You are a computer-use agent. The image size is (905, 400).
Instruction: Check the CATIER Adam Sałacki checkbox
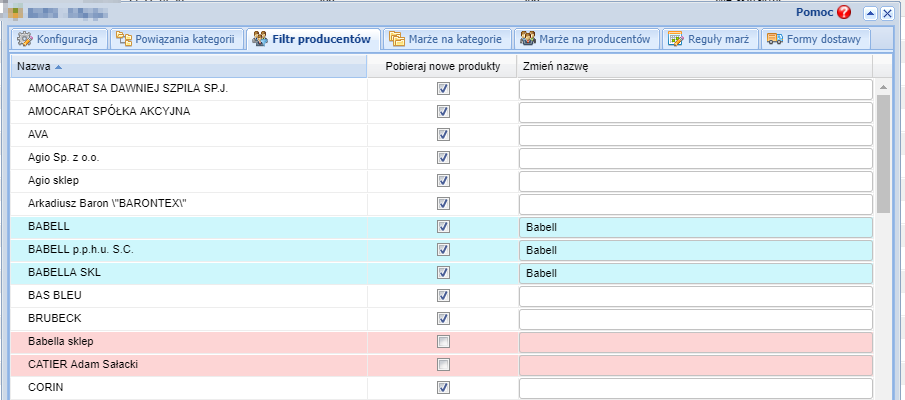(443, 365)
